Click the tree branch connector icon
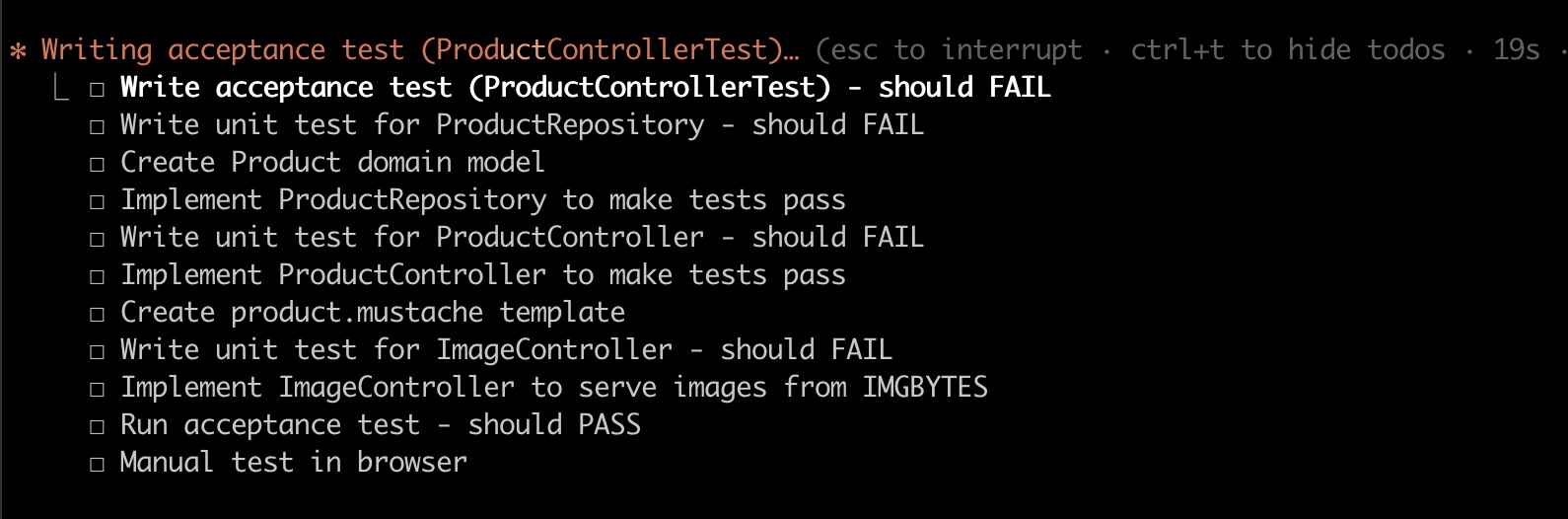The image size is (1568, 519). (x=61, y=89)
